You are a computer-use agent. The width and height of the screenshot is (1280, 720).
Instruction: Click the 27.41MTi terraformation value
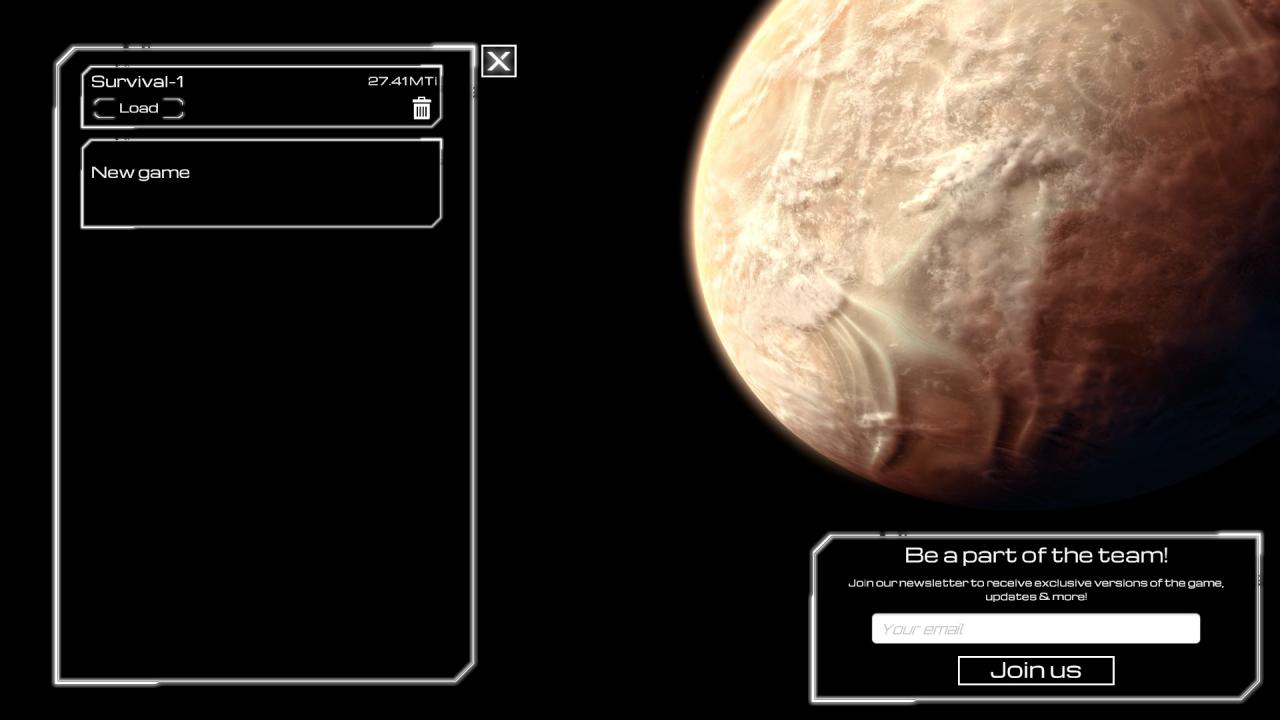402,82
